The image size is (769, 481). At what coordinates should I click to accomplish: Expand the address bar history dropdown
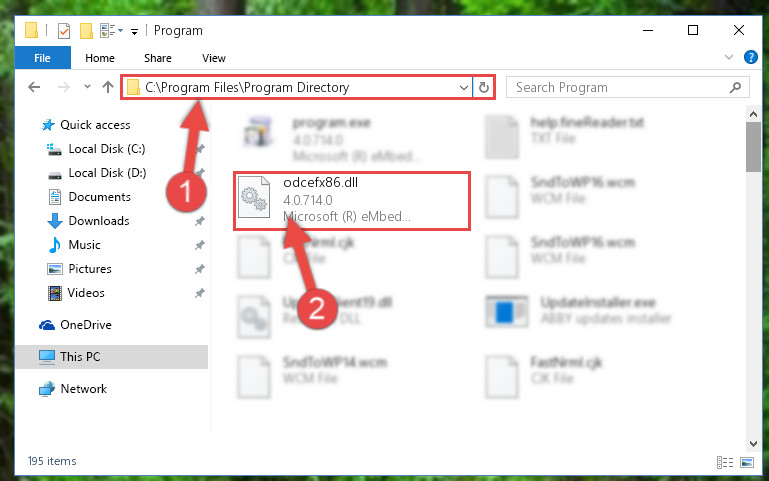[463, 88]
